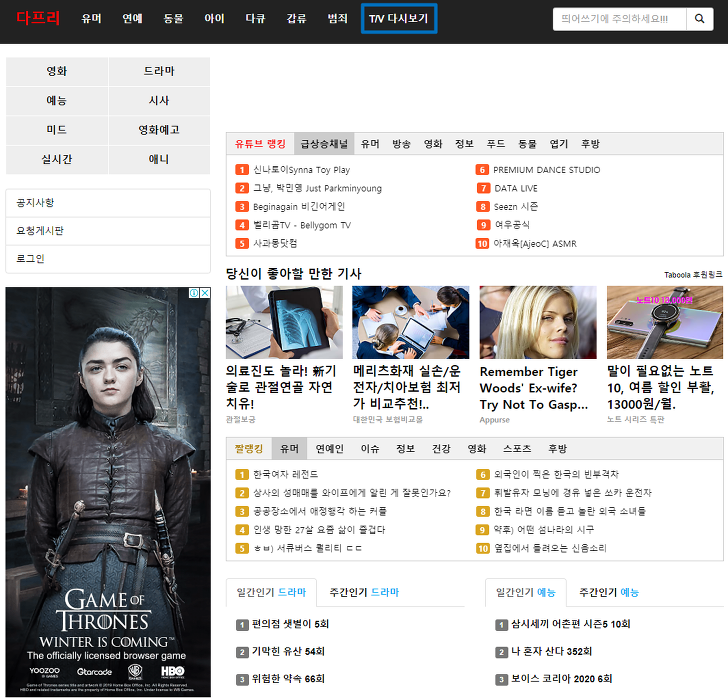Open the 미드 category button
This screenshot has width=728, height=698.
[x=57, y=130]
